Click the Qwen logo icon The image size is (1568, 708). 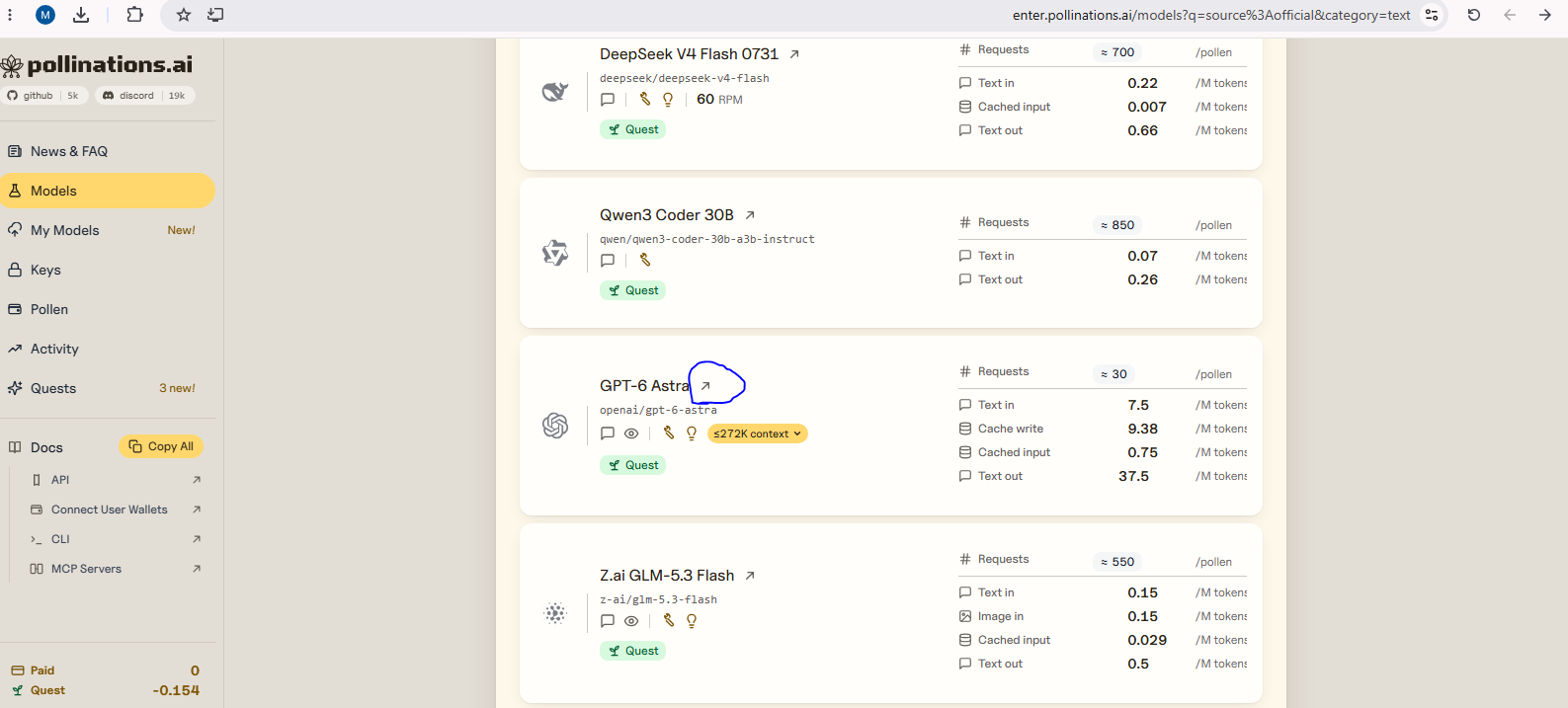[555, 253]
